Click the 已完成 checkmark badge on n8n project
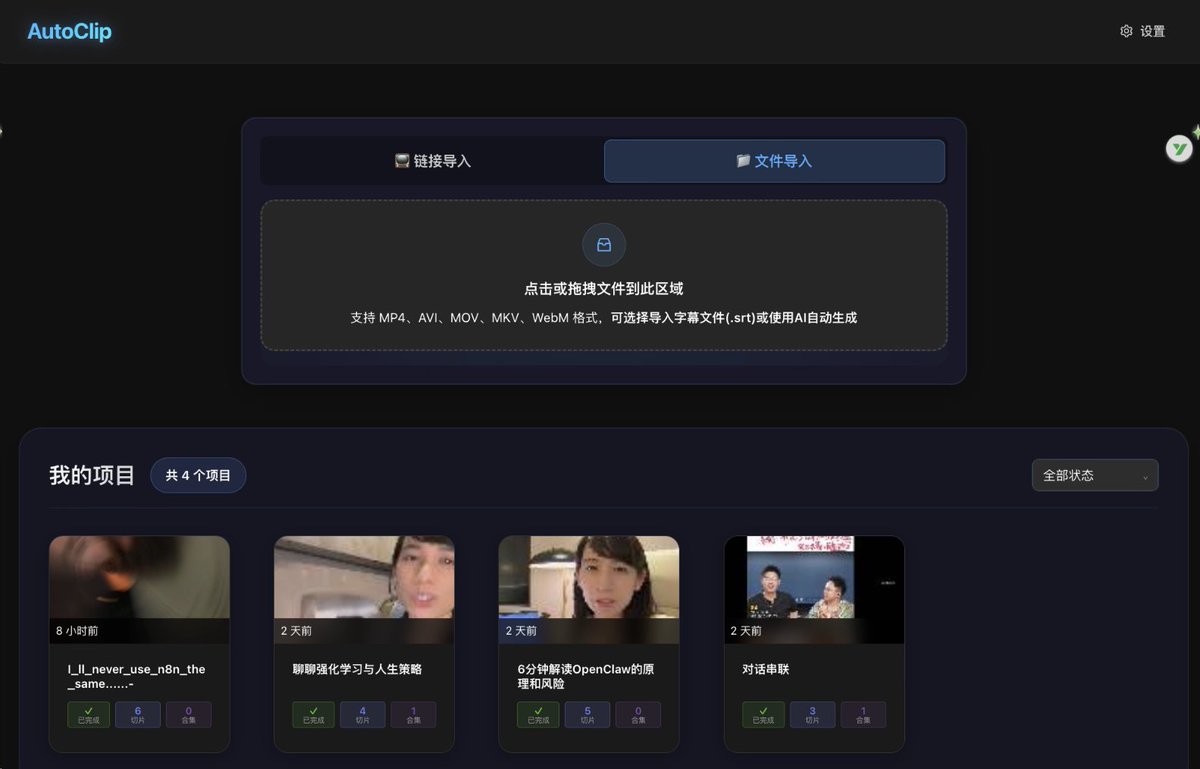 [x=88, y=715]
